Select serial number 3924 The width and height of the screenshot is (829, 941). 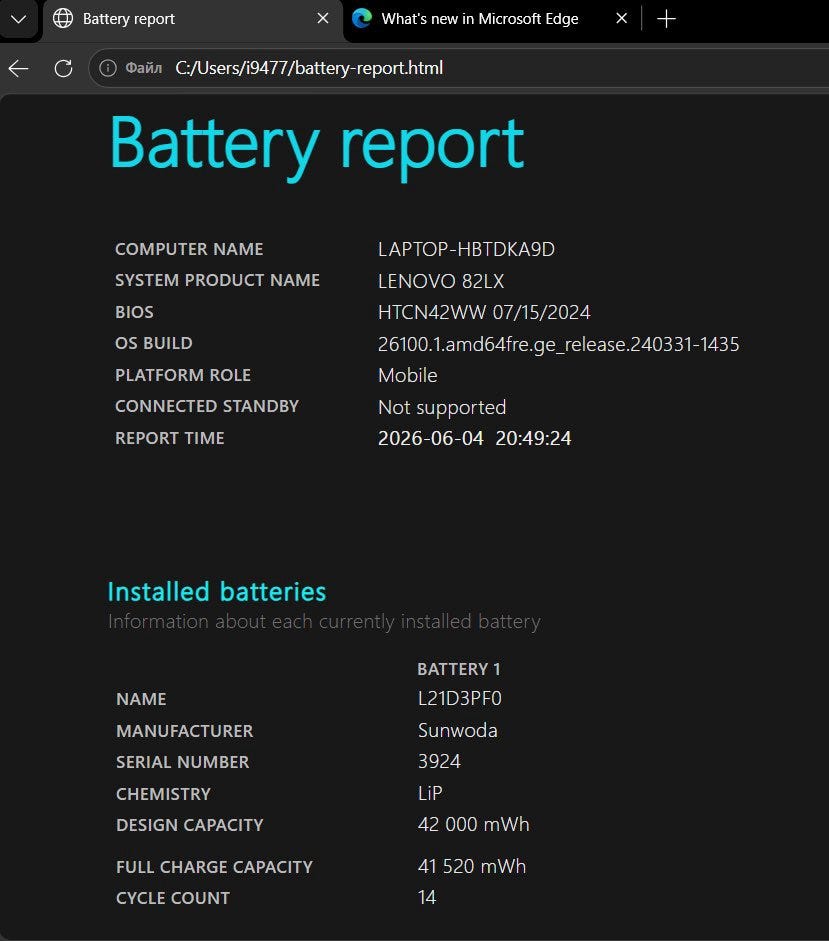pos(439,762)
